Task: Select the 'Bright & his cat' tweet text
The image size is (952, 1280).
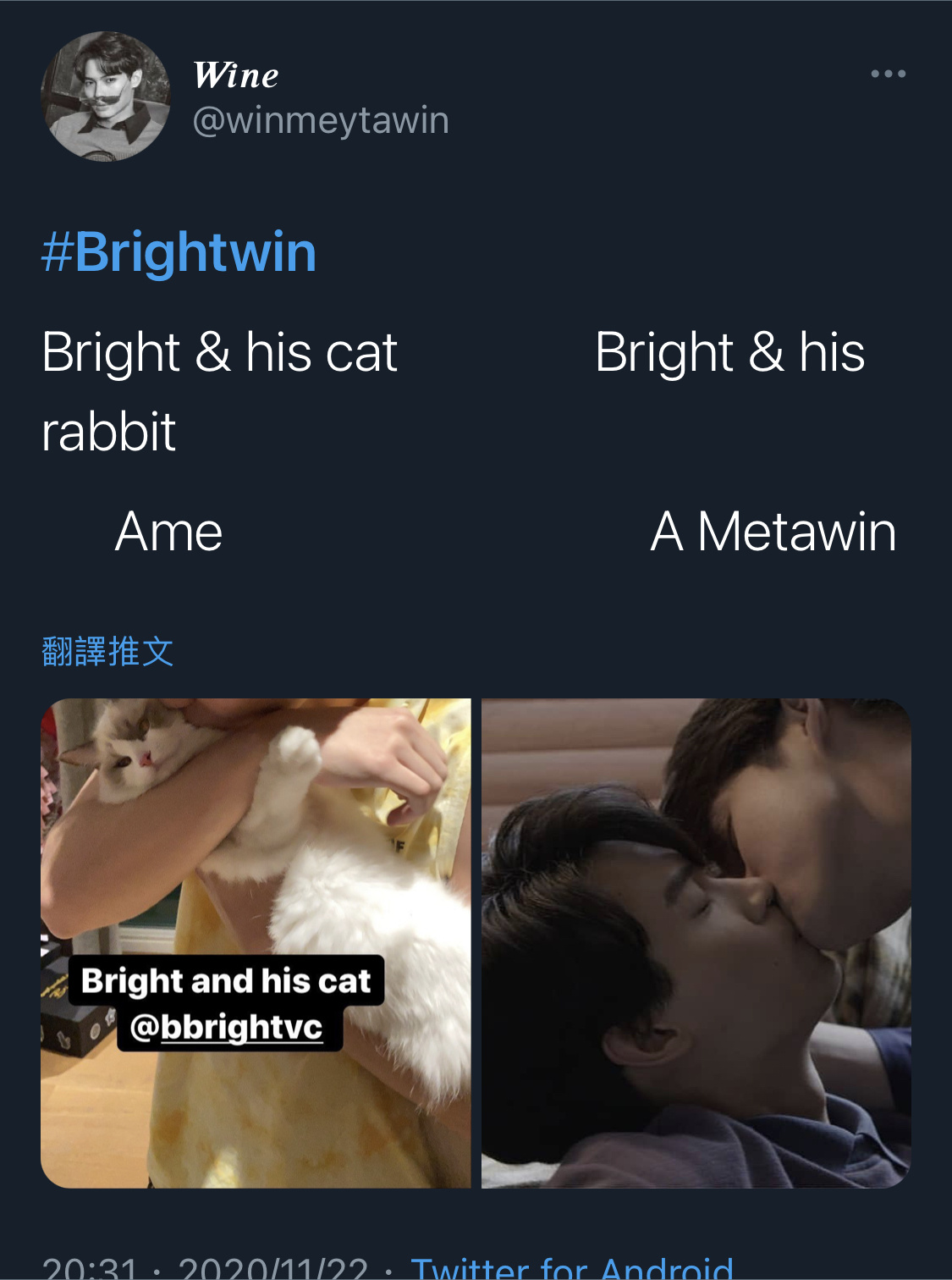Action: coord(219,352)
